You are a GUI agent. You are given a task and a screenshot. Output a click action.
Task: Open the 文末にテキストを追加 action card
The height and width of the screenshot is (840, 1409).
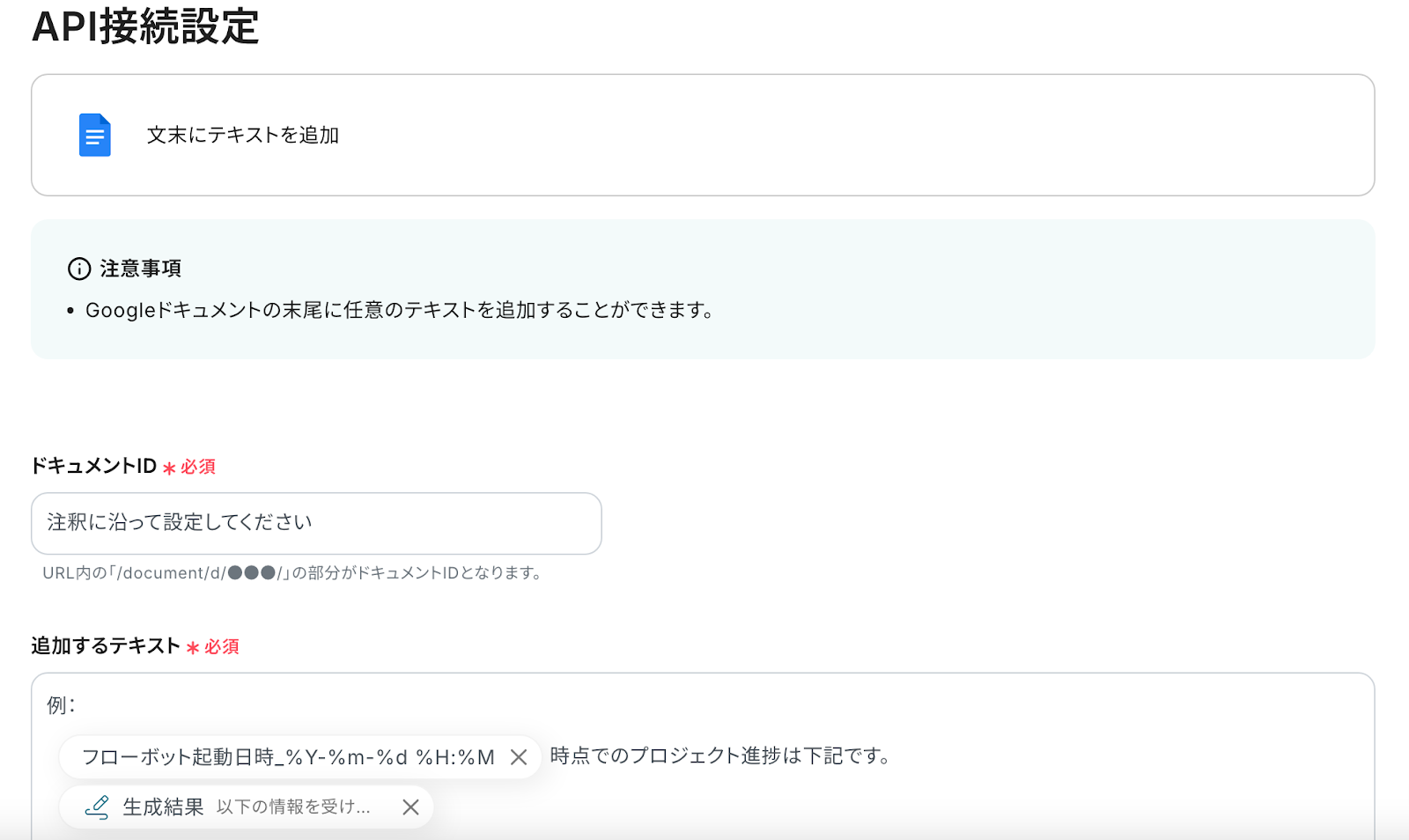click(703, 135)
